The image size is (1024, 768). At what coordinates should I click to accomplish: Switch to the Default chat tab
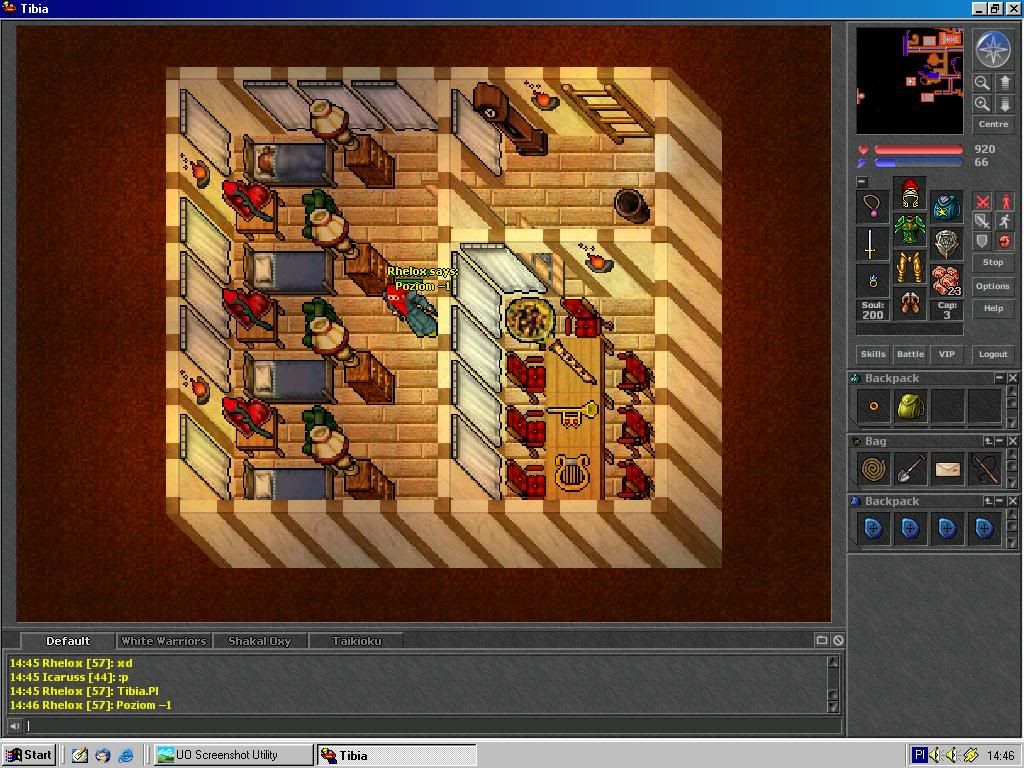coord(68,641)
